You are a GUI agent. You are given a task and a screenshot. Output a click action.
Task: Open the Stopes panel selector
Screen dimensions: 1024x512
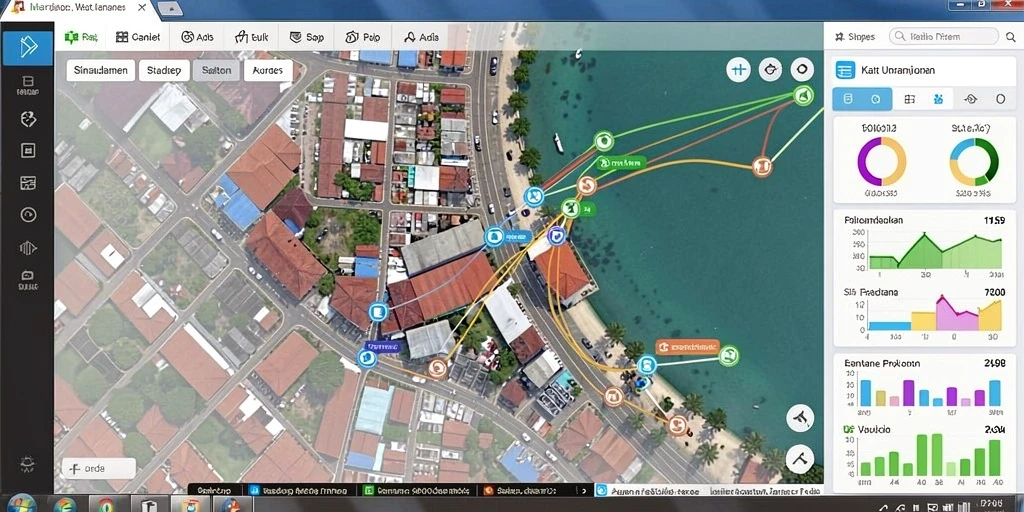[x=854, y=37]
